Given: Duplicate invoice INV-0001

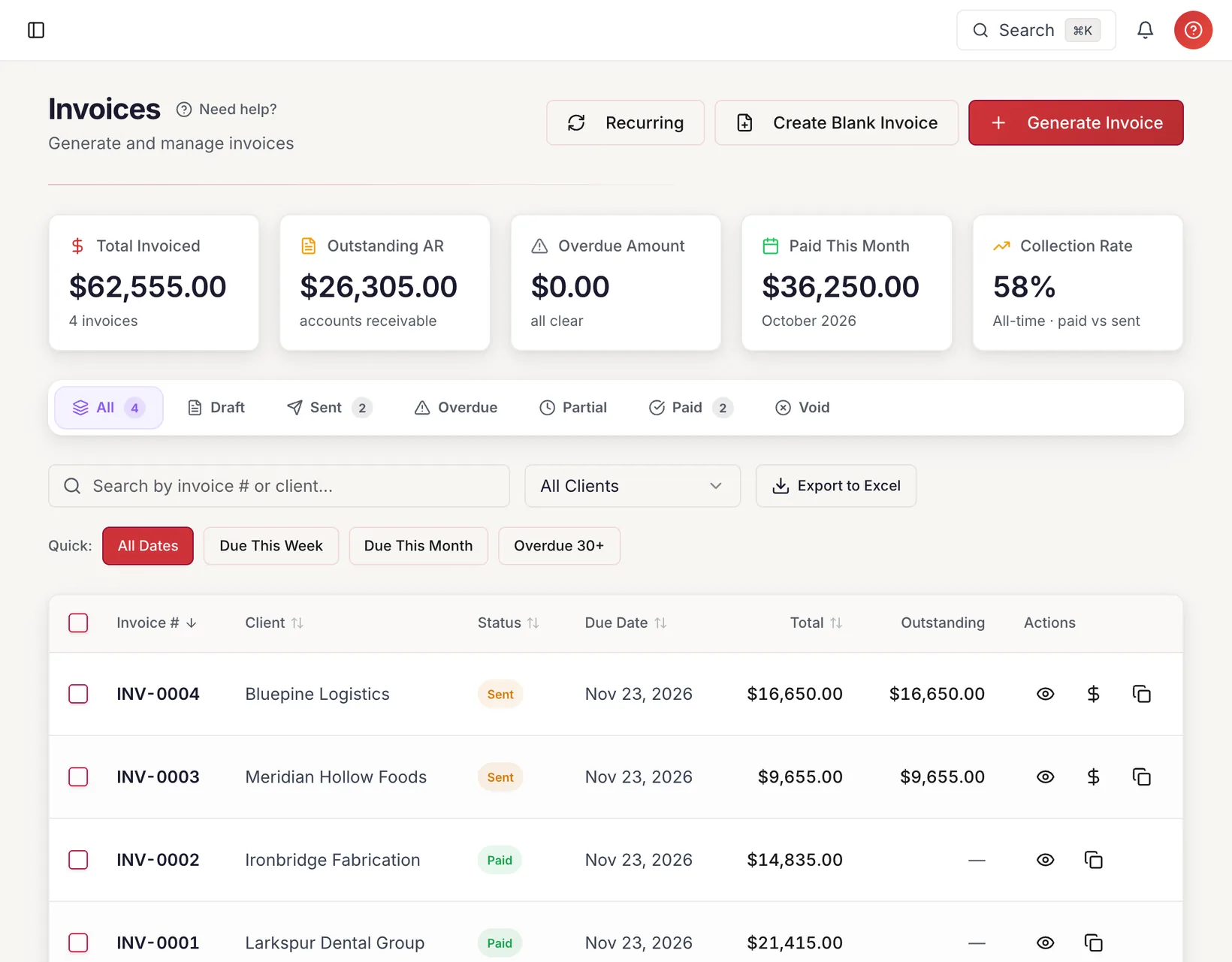Looking at the screenshot, I should point(1093,942).
